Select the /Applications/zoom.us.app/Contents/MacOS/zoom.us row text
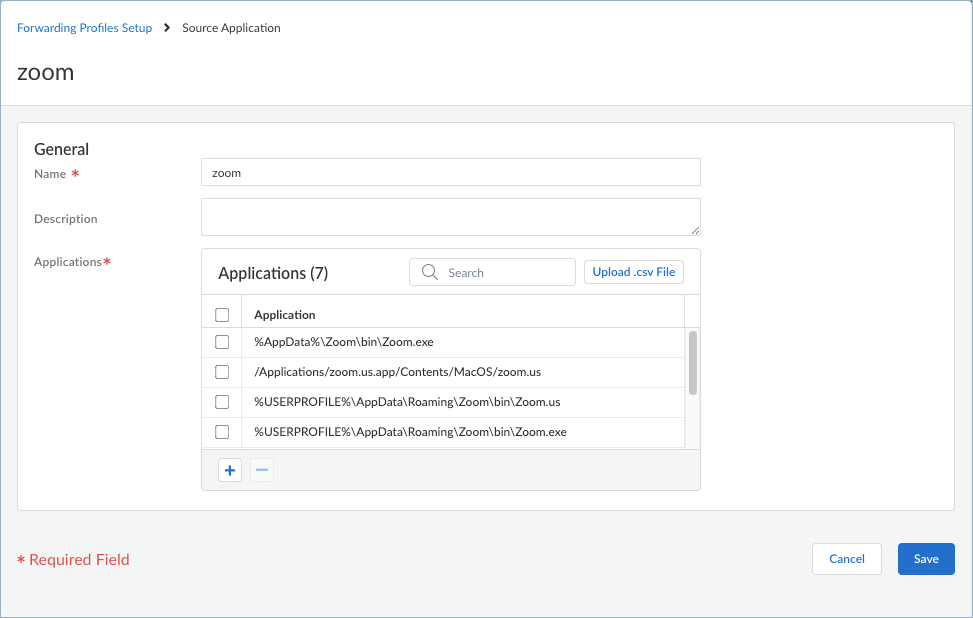 tap(397, 372)
